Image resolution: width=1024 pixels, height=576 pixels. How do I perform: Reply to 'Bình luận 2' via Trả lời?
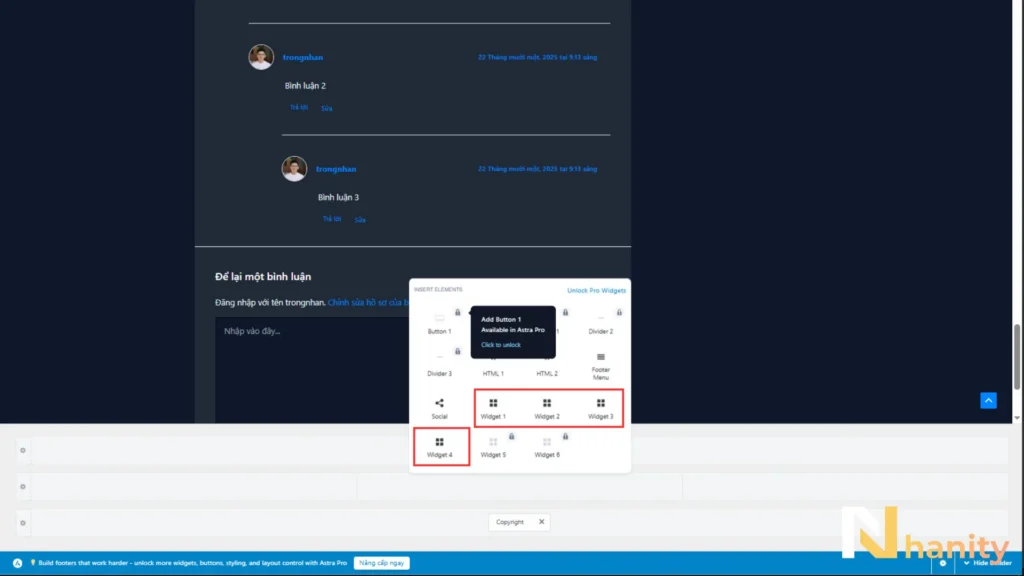pyautogui.click(x=298, y=108)
